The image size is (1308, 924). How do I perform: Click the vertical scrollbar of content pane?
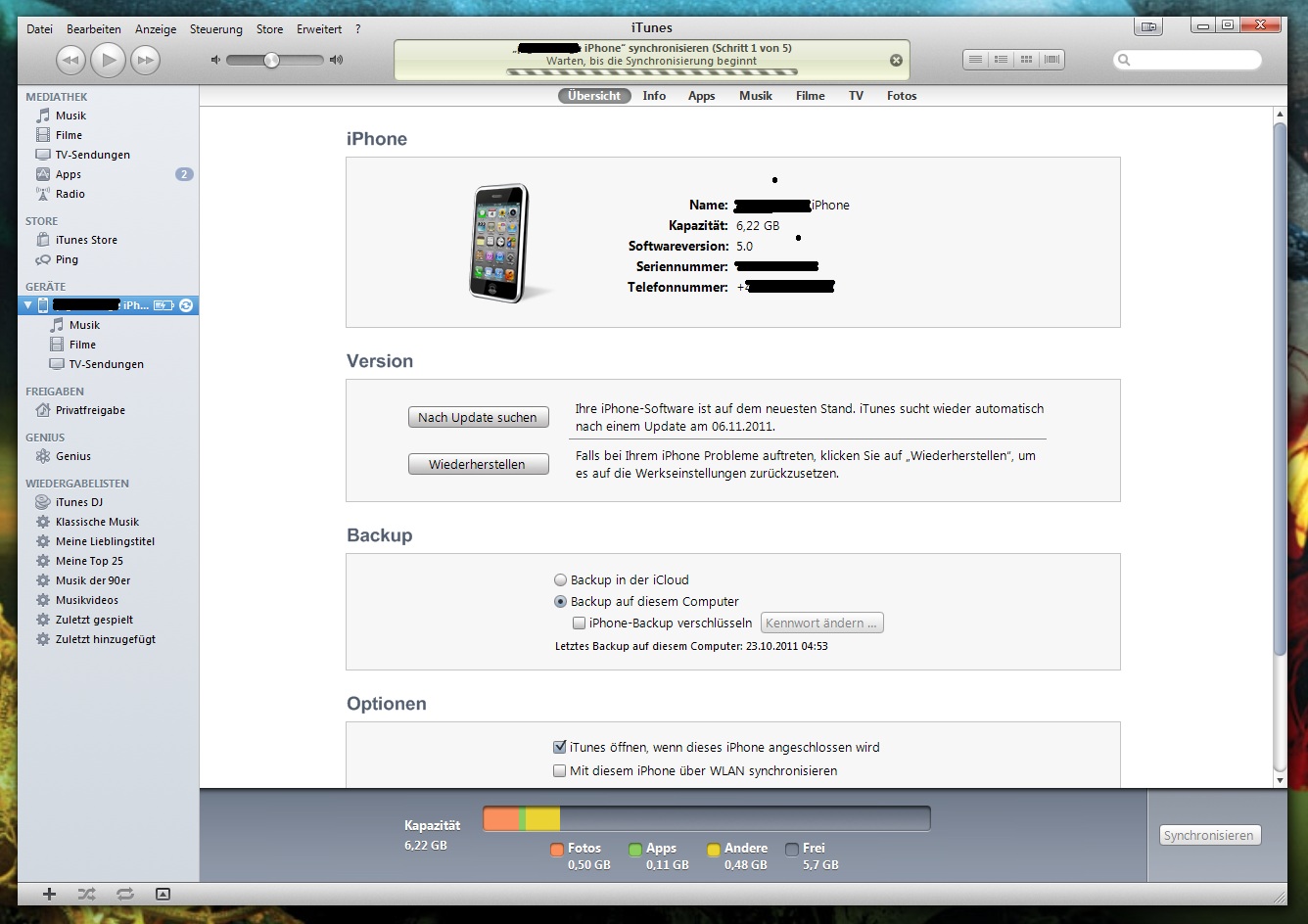(1280, 392)
